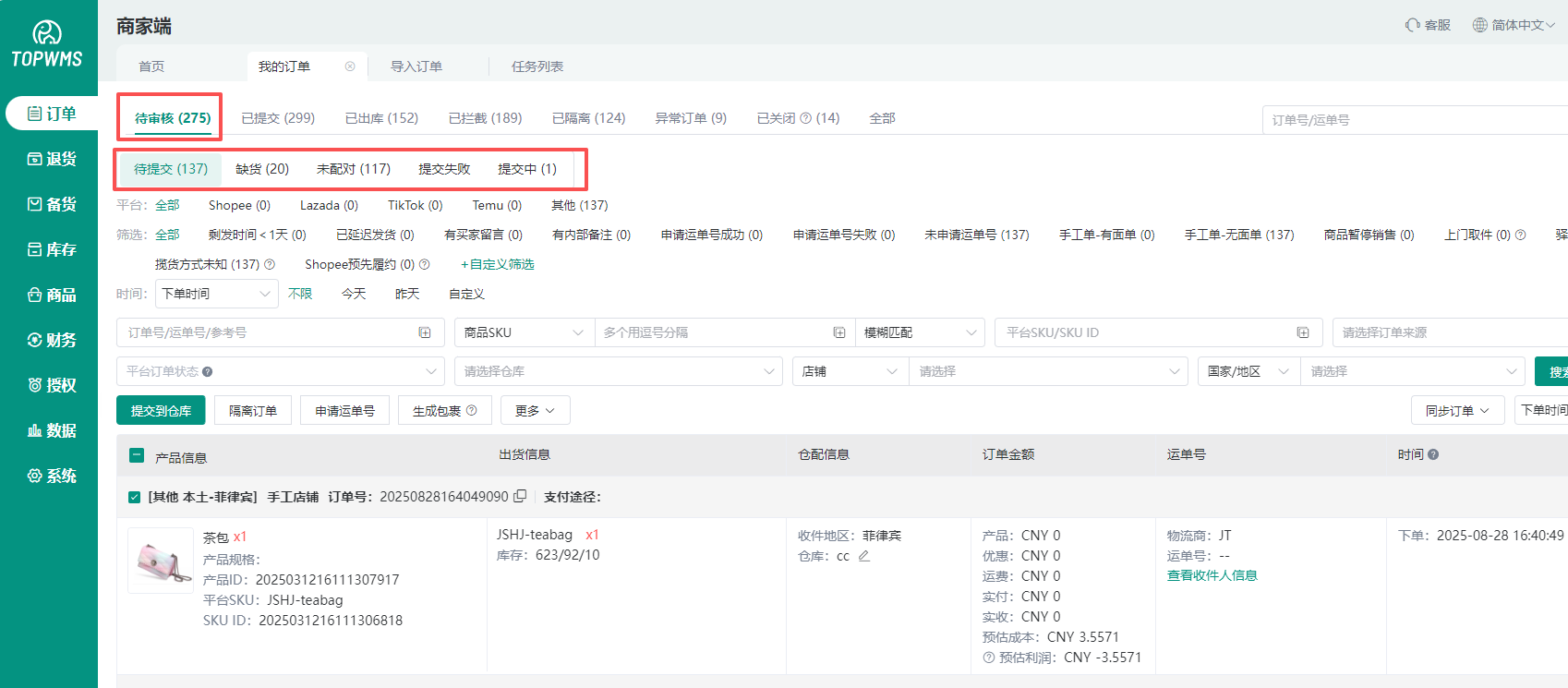This screenshot has width=1568, height=688.
Task: Click help icon beside 揽货方式未知 filter
Action: (x=270, y=264)
